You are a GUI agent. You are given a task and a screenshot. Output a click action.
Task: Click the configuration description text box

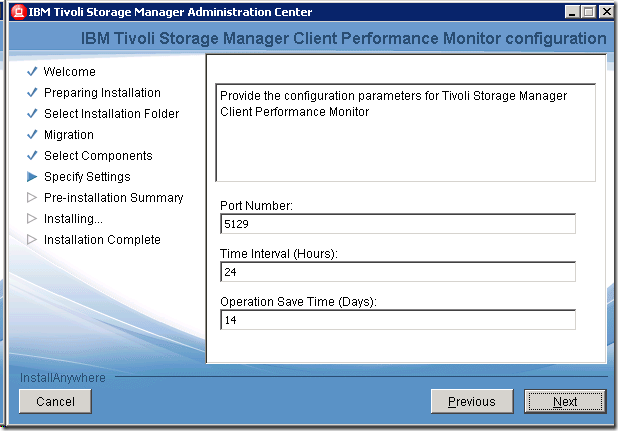[405, 132]
